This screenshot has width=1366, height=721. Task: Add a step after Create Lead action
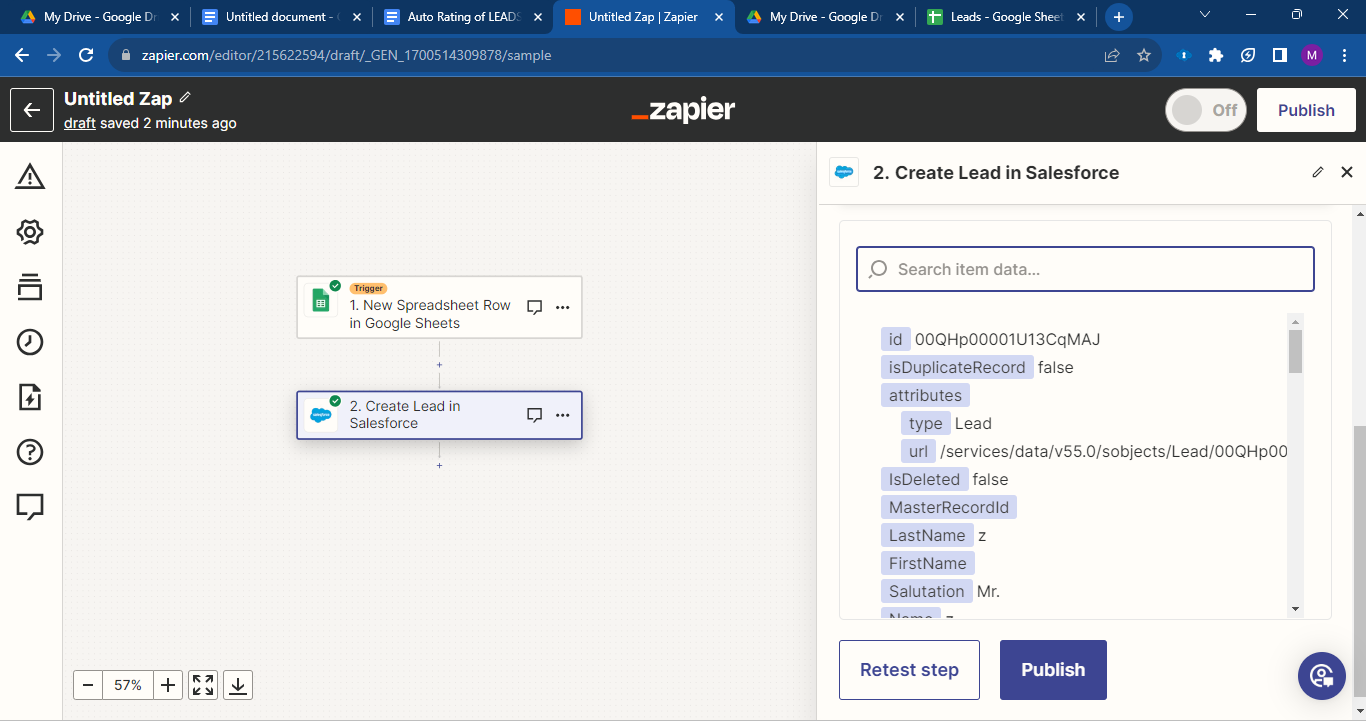click(x=439, y=465)
